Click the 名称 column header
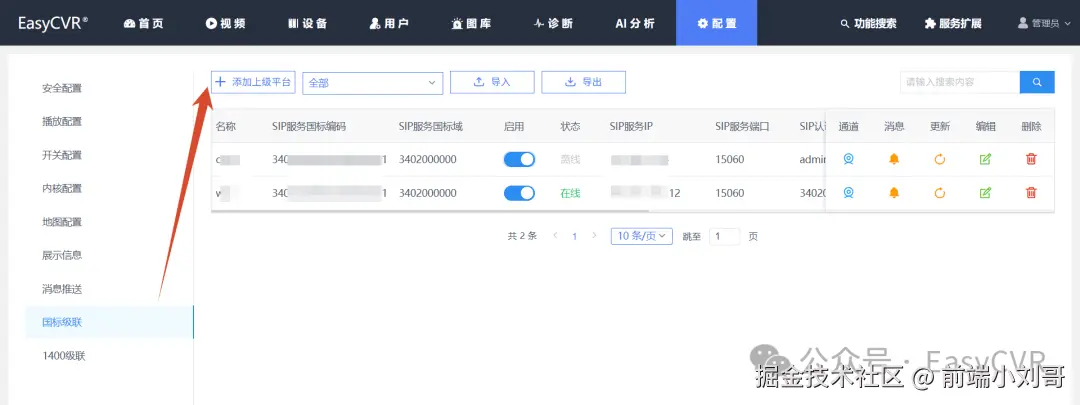This screenshot has width=1080, height=405. pyautogui.click(x=226, y=127)
